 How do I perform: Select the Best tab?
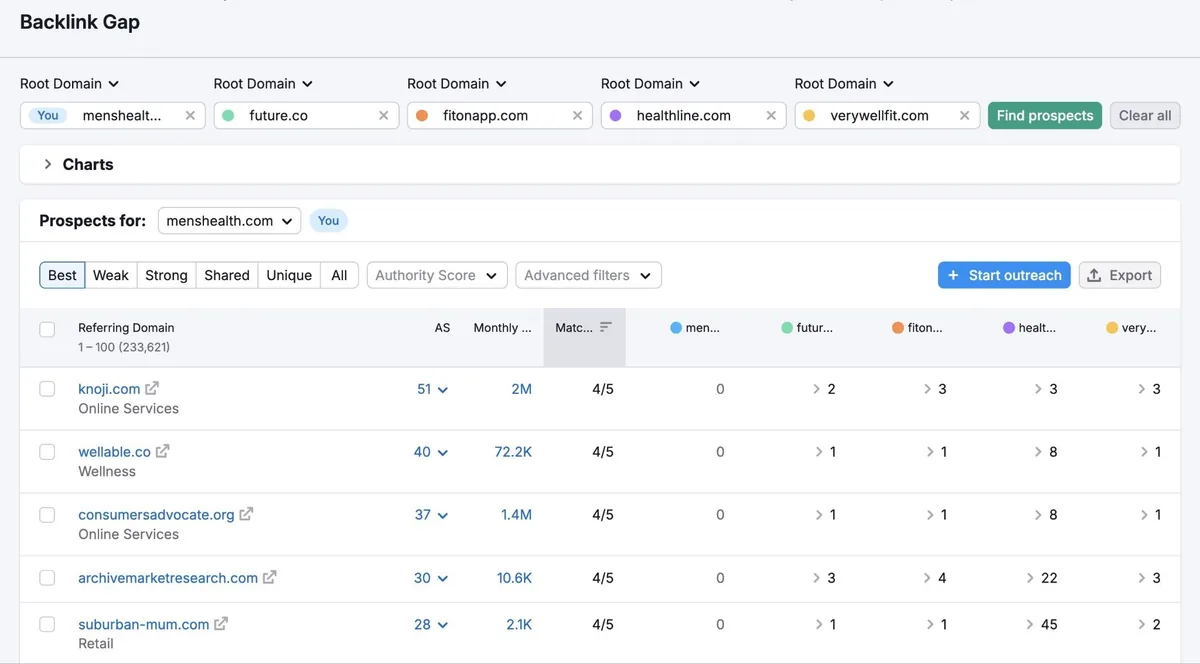point(62,275)
